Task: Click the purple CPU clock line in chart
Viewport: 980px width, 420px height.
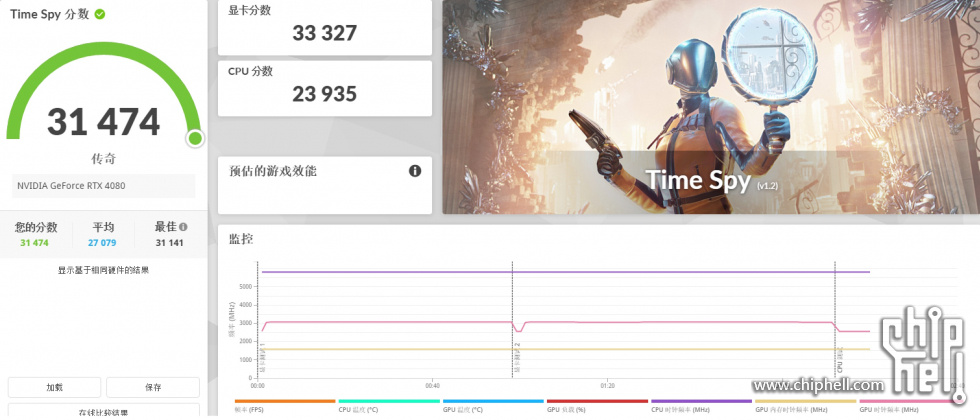Action: click(566, 272)
